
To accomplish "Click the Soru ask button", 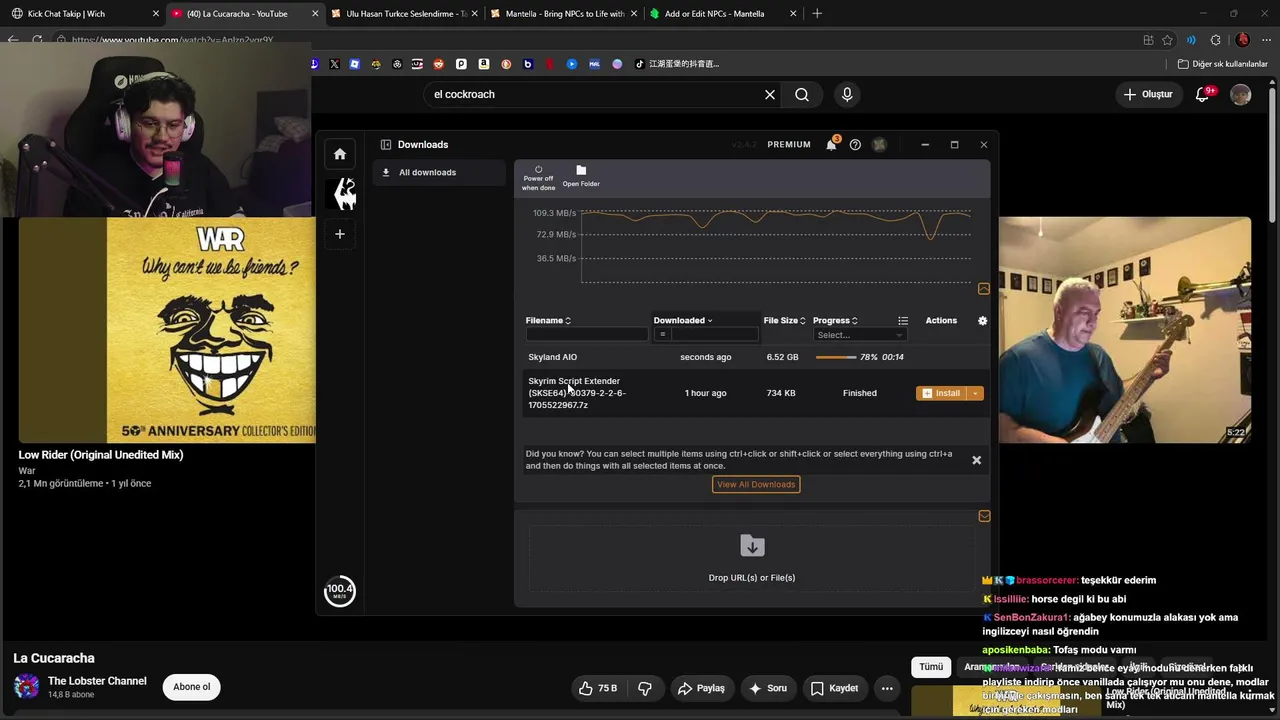I will (x=767, y=688).
